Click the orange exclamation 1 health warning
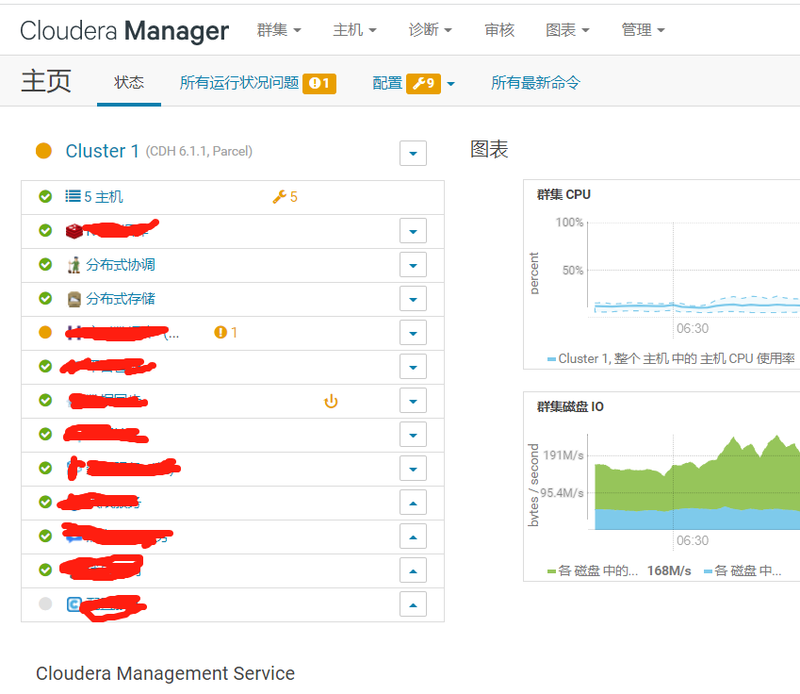Image resolution: width=800 pixels, height=694 pixels. click(x=226, y=333)
